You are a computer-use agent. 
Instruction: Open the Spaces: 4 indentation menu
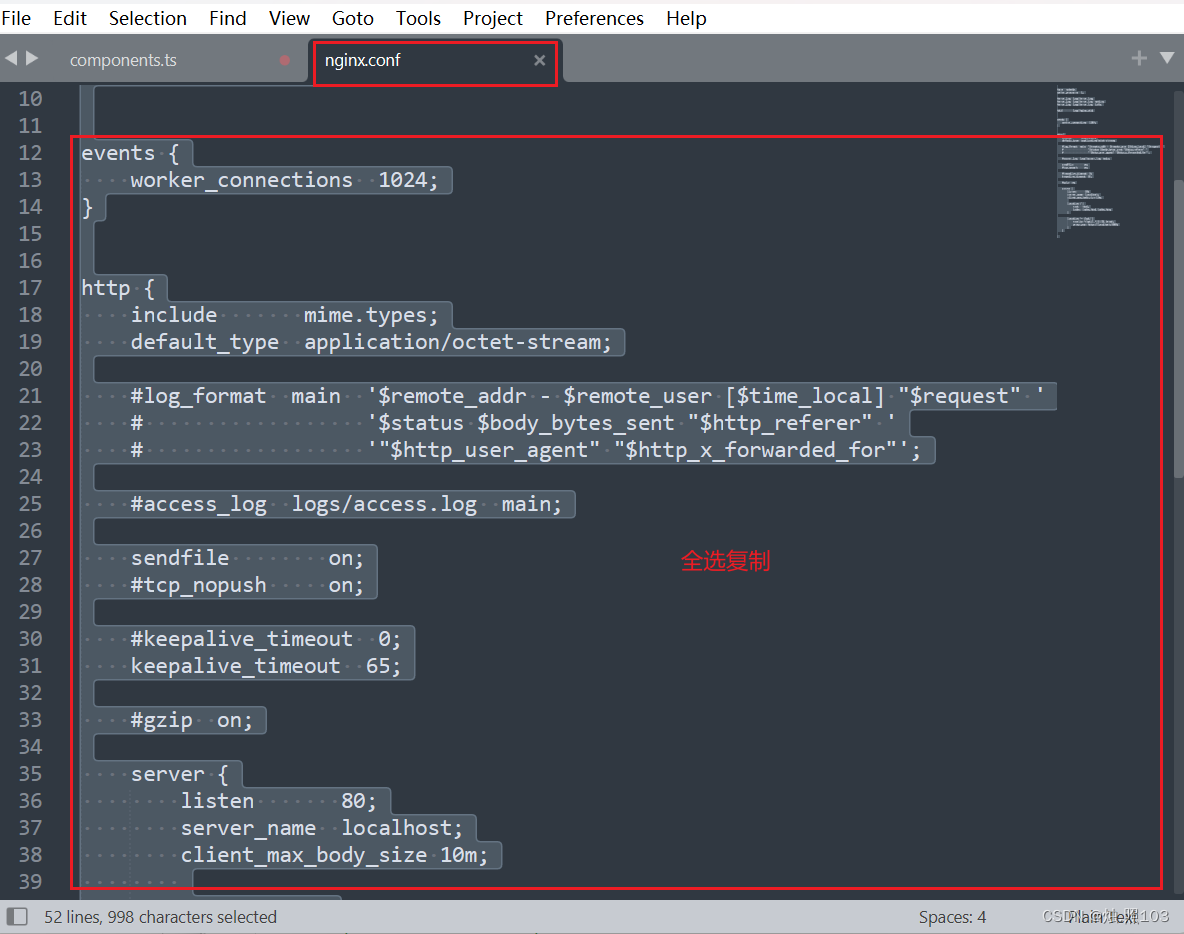pos(952,917)
